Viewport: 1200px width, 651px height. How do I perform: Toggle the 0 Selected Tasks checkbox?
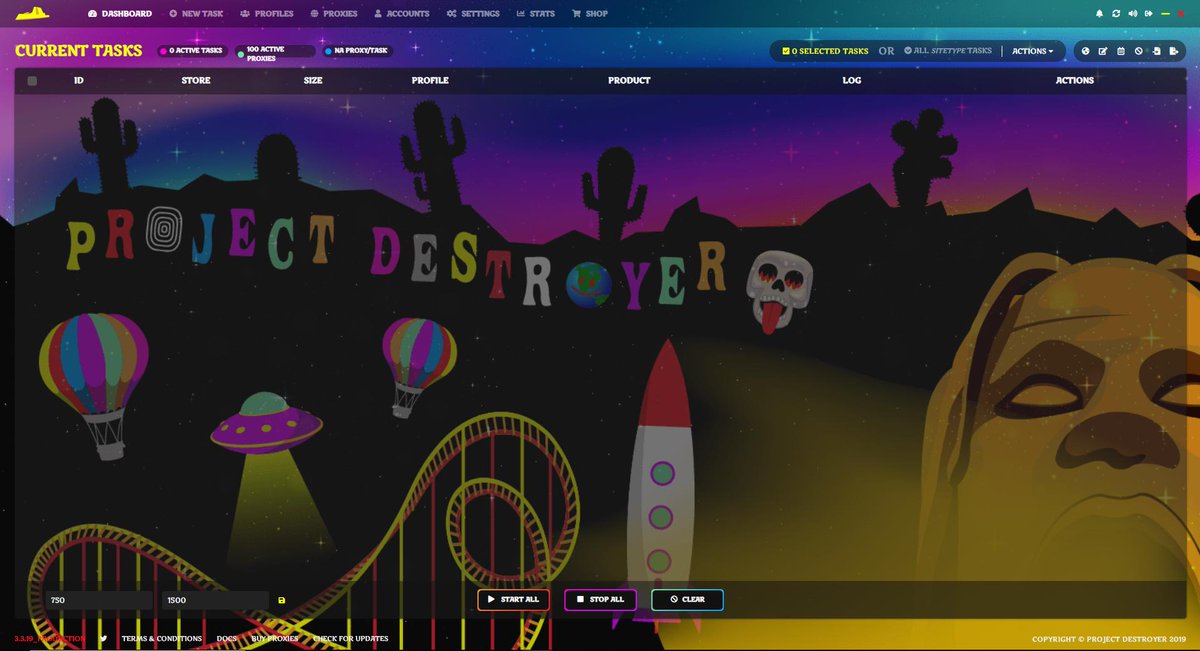point(786,51)
